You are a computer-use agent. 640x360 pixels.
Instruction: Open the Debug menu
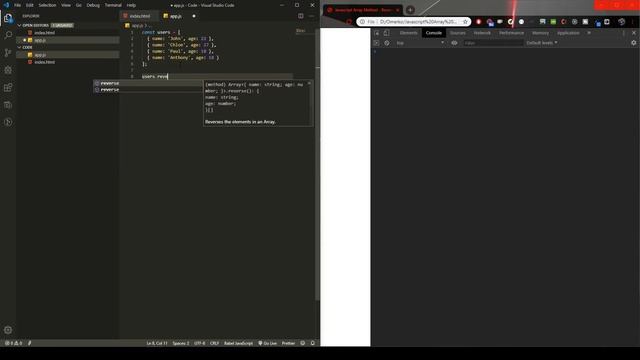tap(93, 5)
